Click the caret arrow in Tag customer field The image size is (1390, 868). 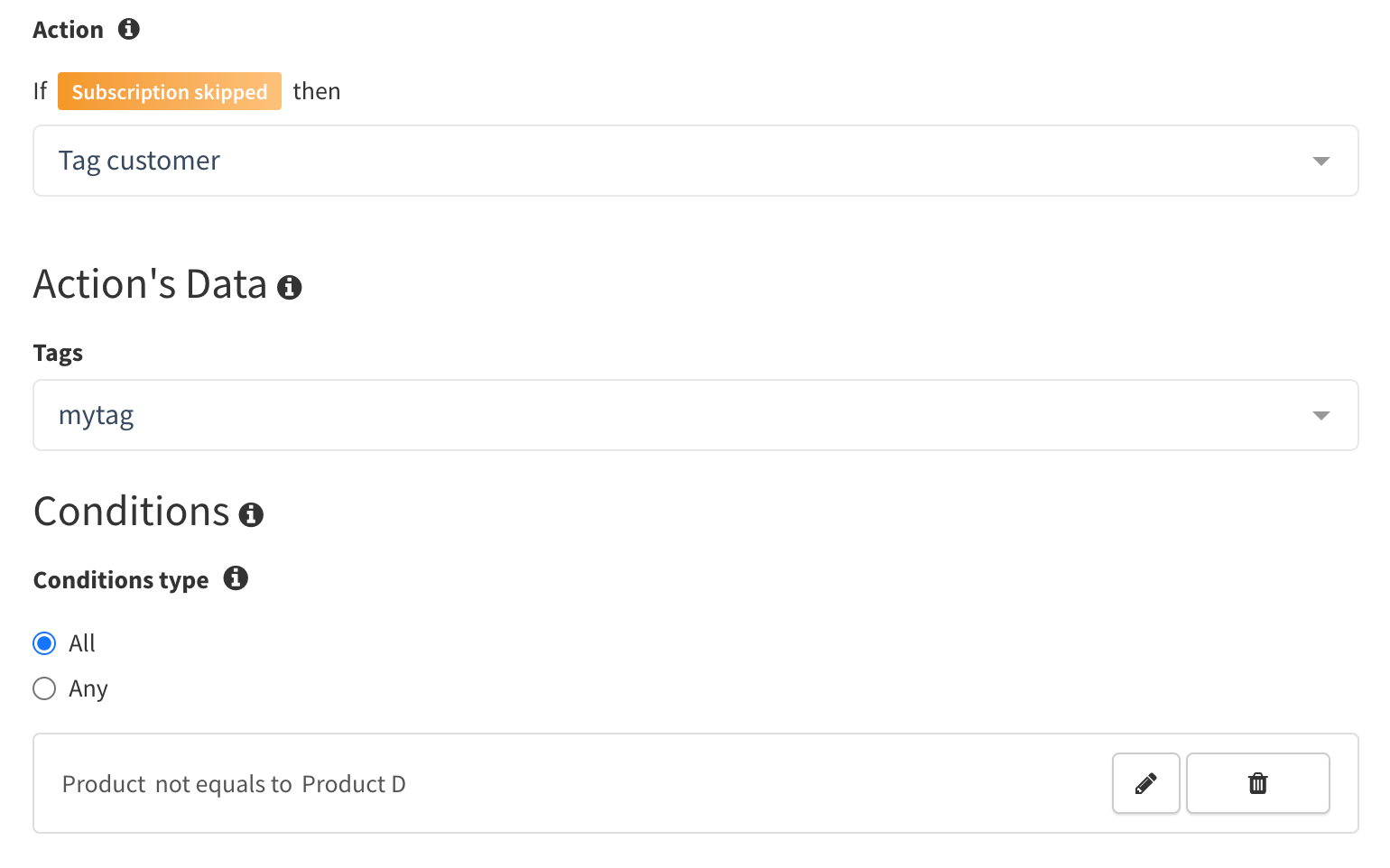(1321, 162)
